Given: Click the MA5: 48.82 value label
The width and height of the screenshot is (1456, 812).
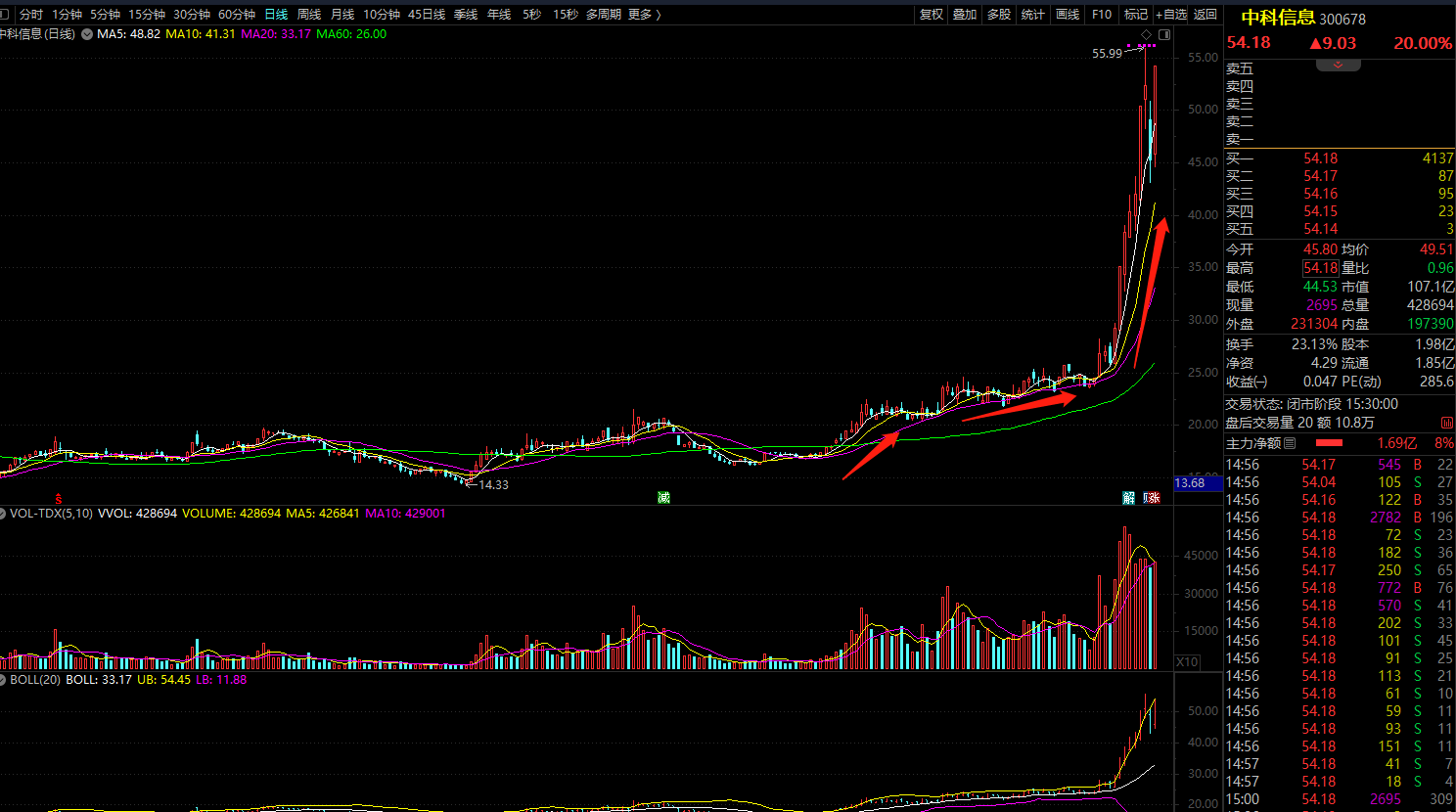Looking at the screenshot, I should pyautogui.click(x=129, y=34).
